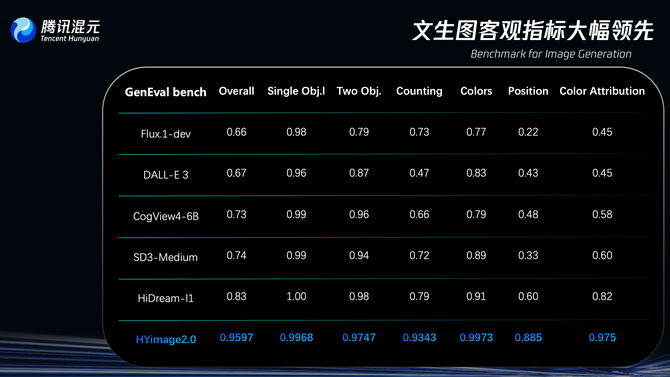
Task: Click the blue HYimage2.0 row label
Action: tap(166, 339)
